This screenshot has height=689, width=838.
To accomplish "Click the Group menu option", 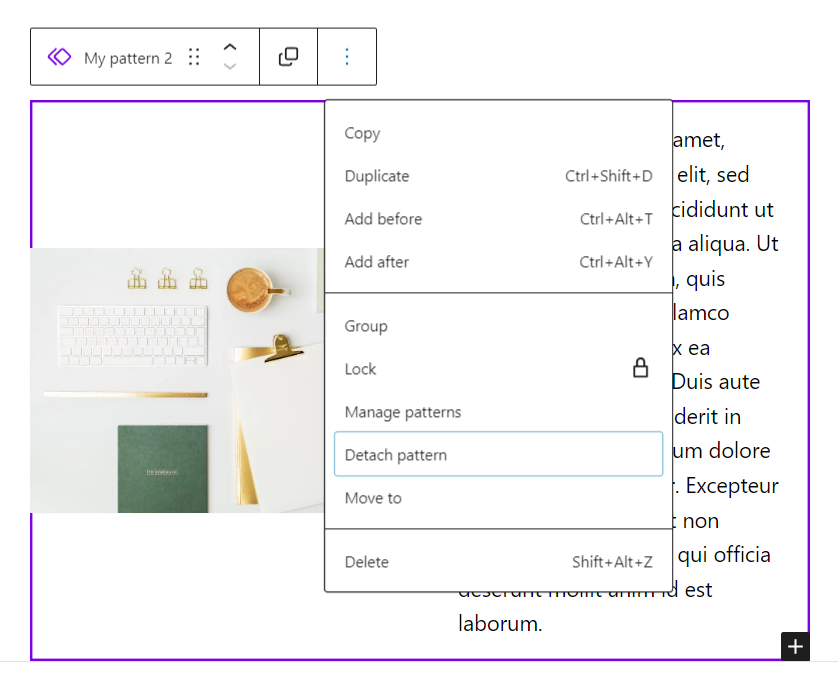I will coord(498,326).
